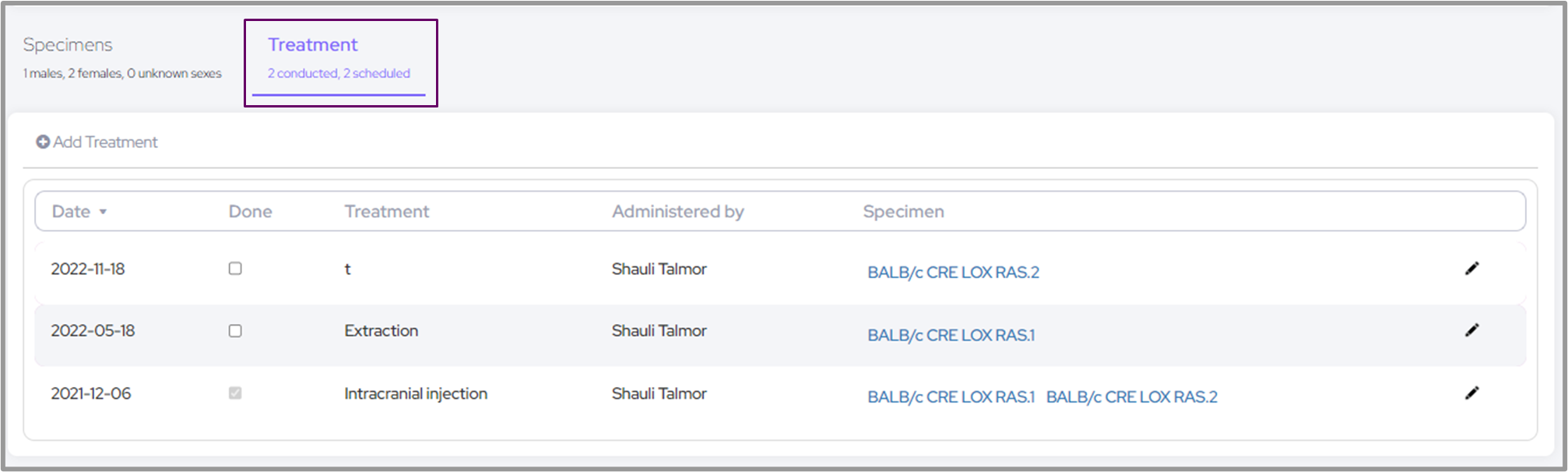The image size is (1568, 472).
Task: Open BALB/c CRE LOX RAS.2 link in first row
Action: coord(953,273)
